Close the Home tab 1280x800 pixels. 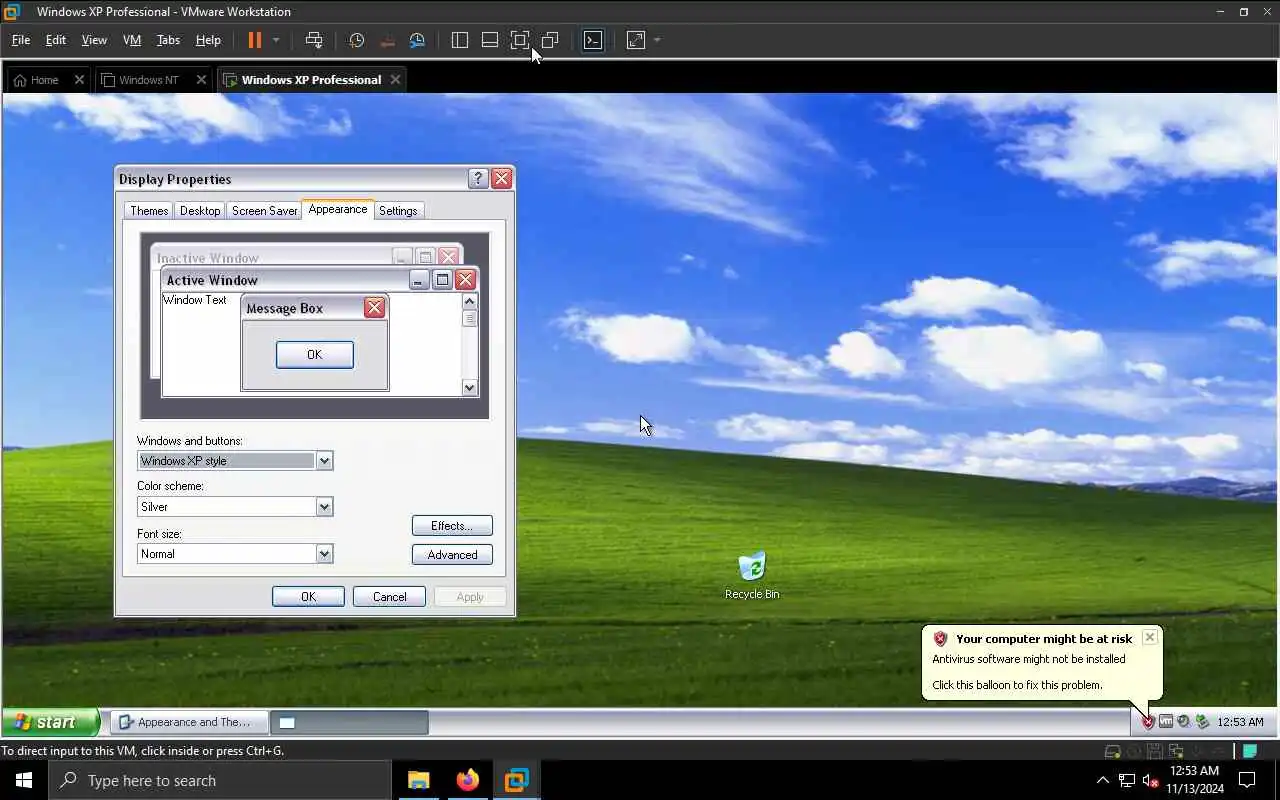pyautogui.click(x=79, y=80)
